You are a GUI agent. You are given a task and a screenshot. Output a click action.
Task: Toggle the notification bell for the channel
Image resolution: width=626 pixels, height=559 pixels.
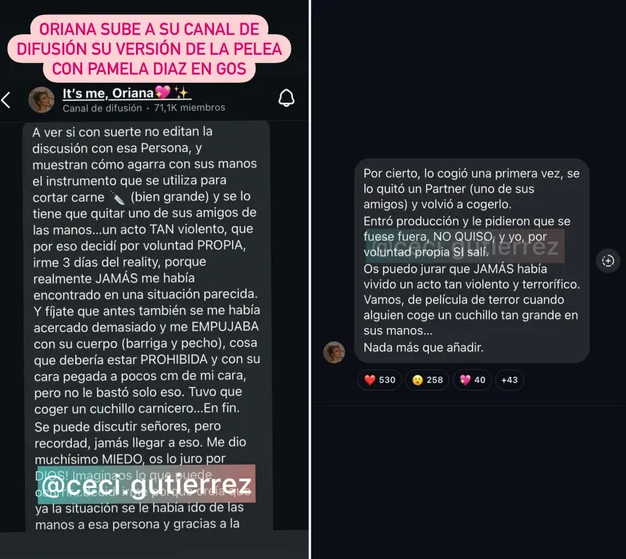point(286,98)
